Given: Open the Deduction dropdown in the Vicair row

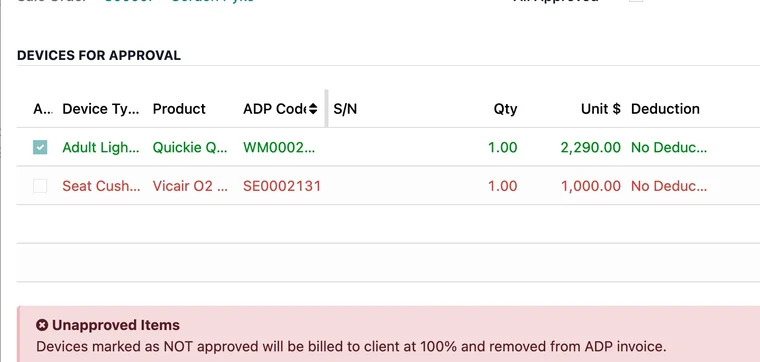Looking at the screenshot, I should (669, 186).
